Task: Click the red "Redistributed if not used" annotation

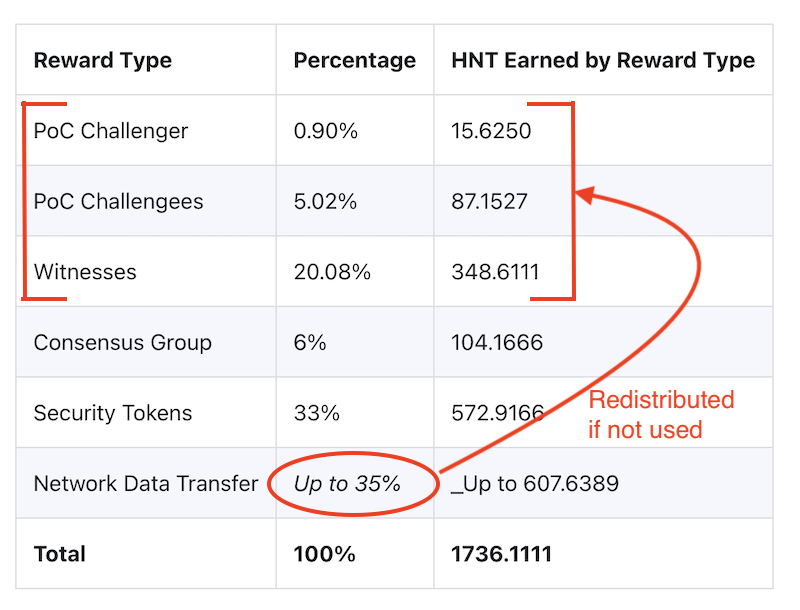Action: point(660,415)
